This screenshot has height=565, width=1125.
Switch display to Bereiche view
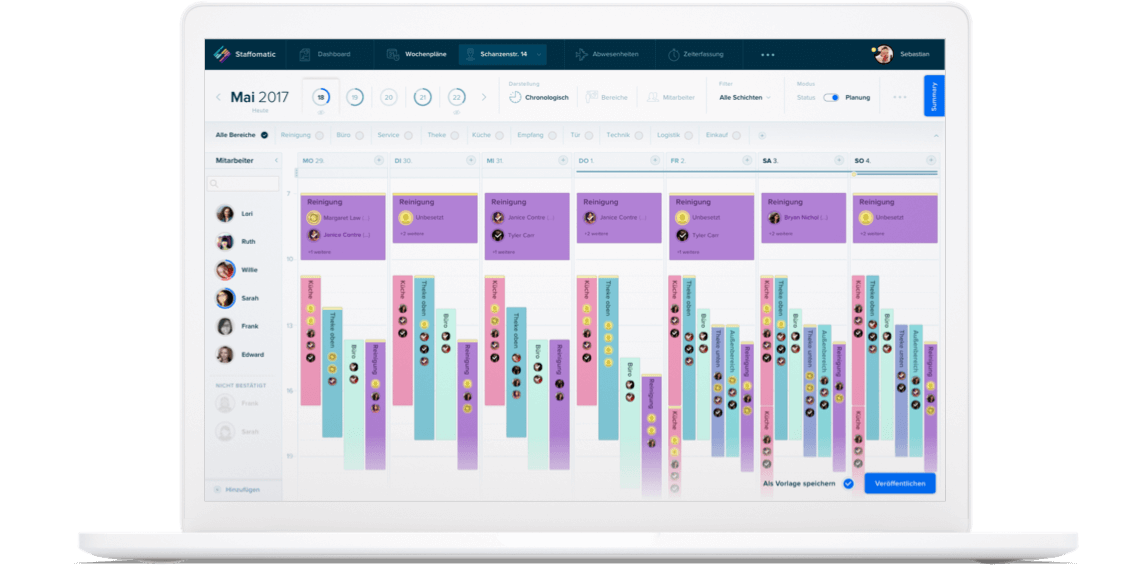click(607, 98)
